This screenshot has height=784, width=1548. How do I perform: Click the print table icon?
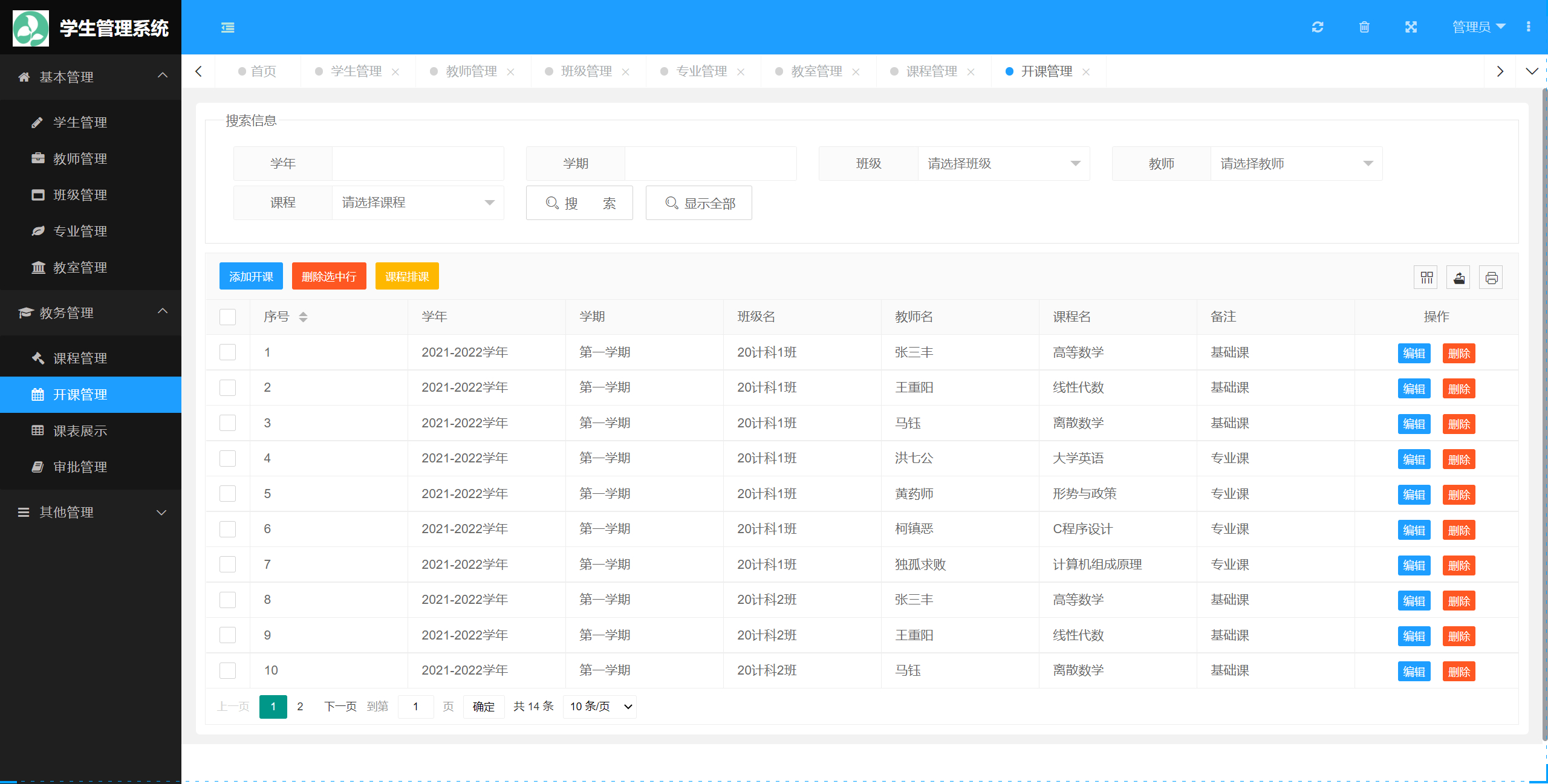click(1491, 277)
